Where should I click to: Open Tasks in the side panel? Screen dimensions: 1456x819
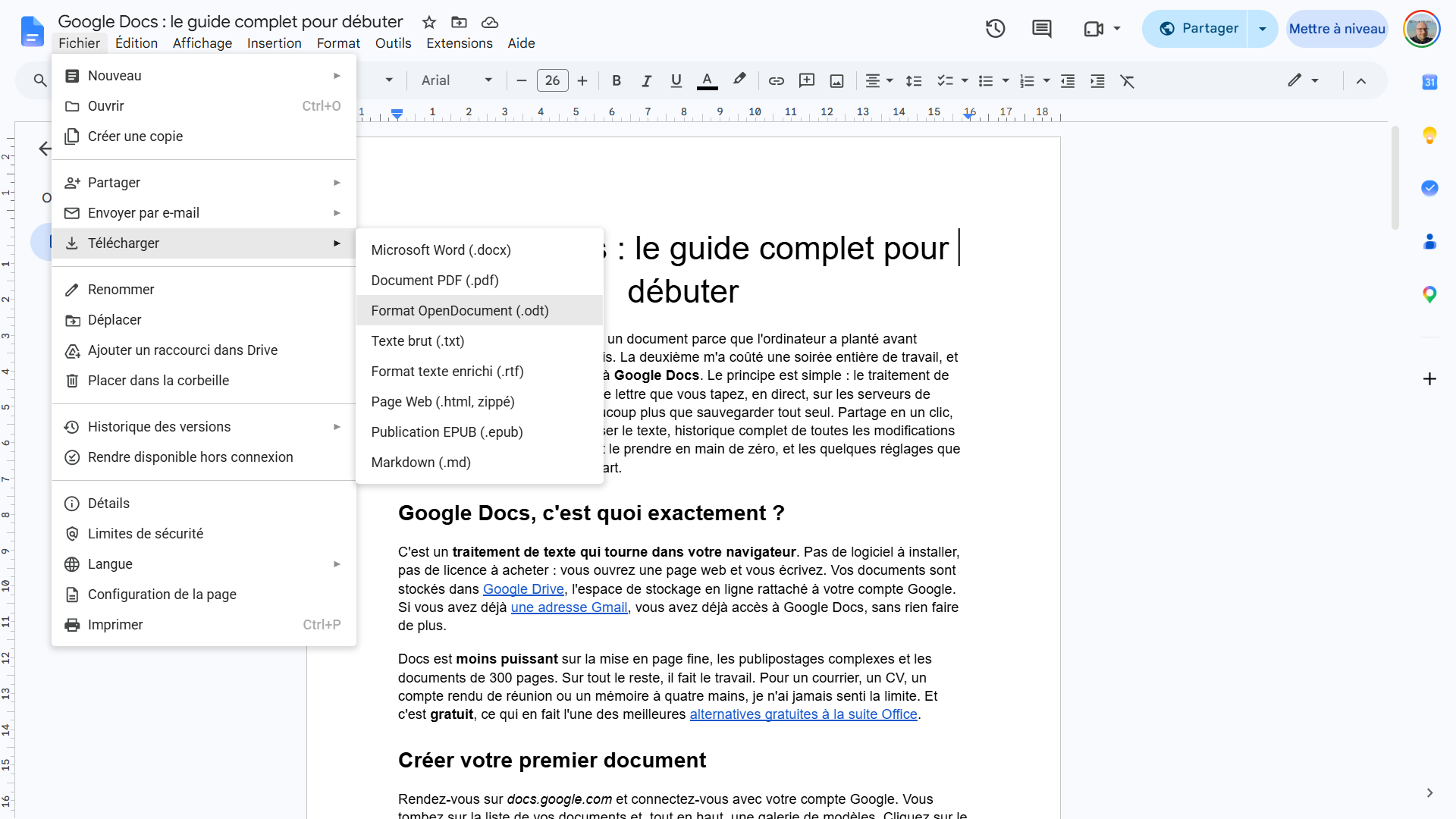click(x=1429, y=188)
